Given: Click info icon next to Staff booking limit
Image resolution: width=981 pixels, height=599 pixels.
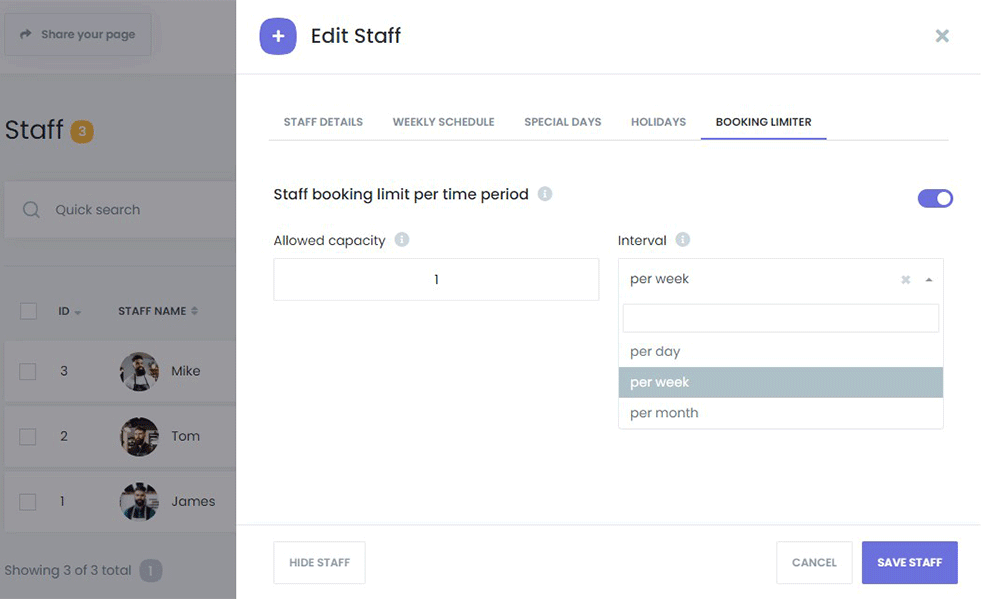Looking at the screenshot, I should (545, 194).
